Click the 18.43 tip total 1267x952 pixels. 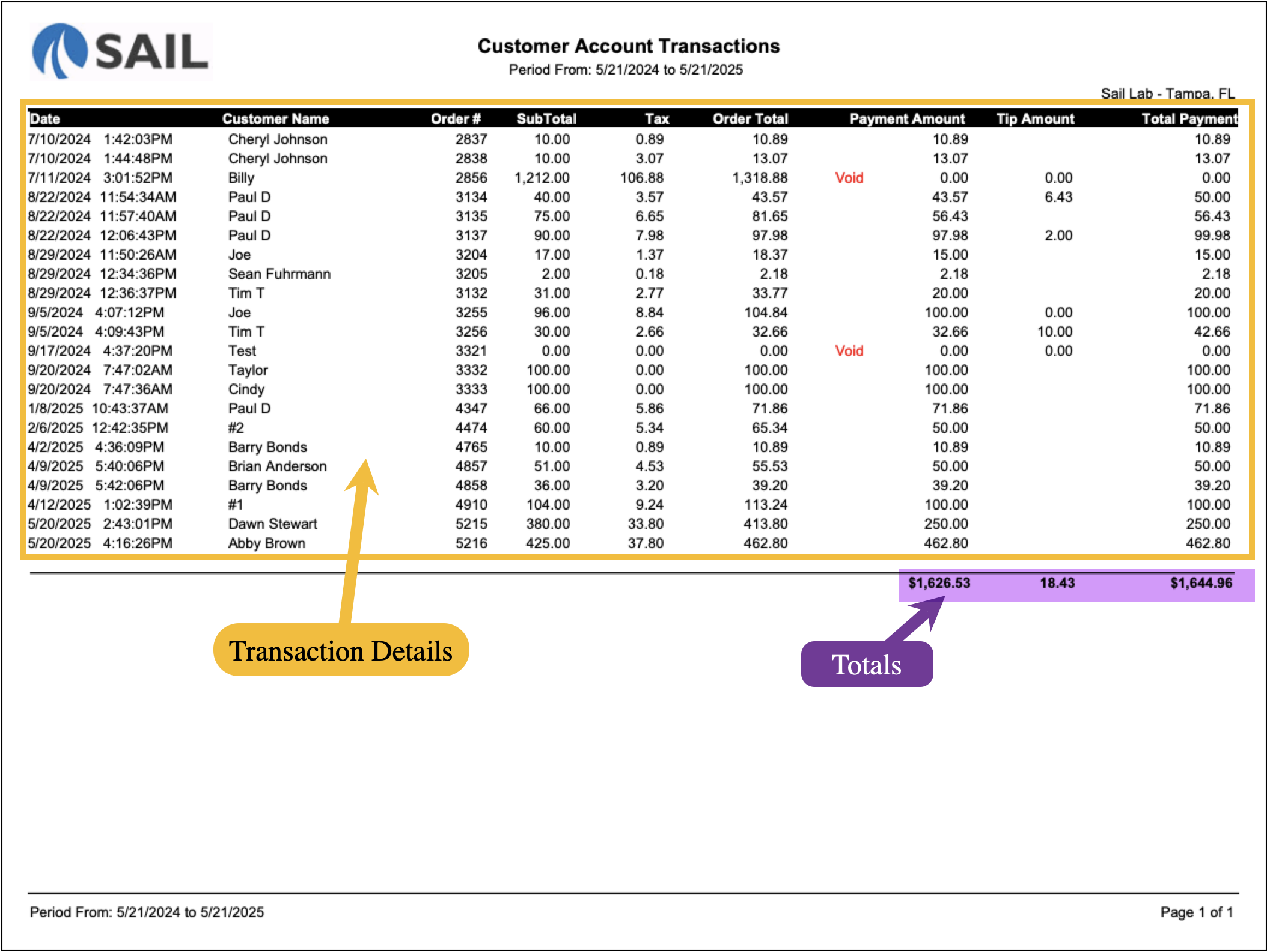coord(1057,583)
